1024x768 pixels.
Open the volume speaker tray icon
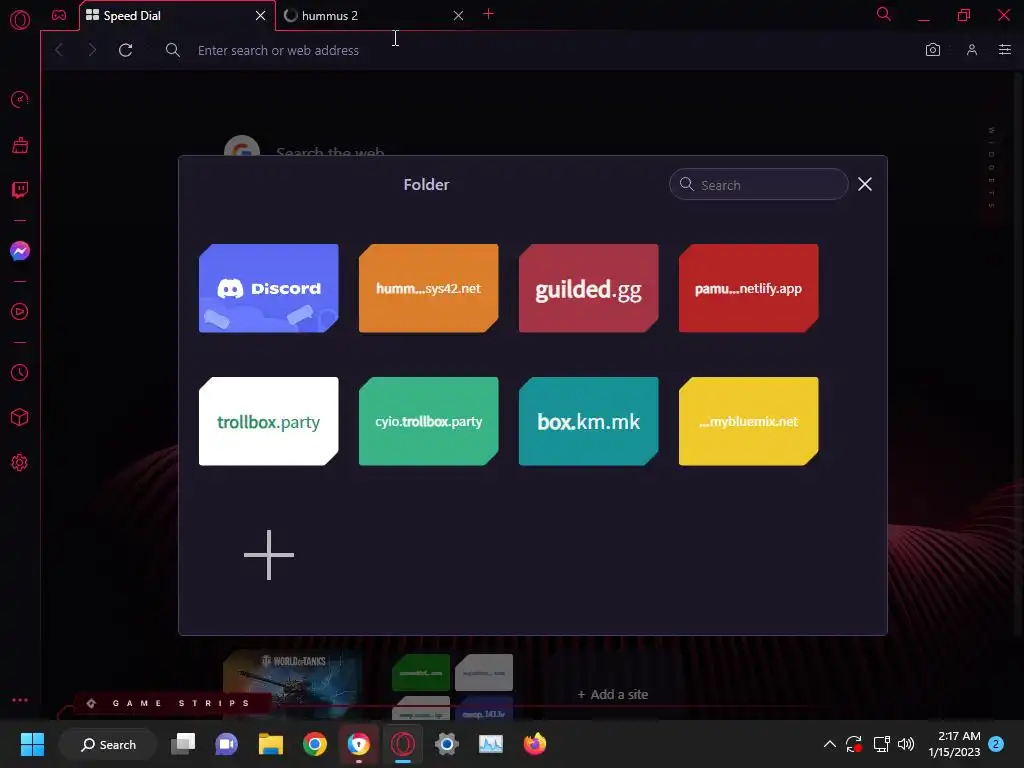(x=906, y=744)
